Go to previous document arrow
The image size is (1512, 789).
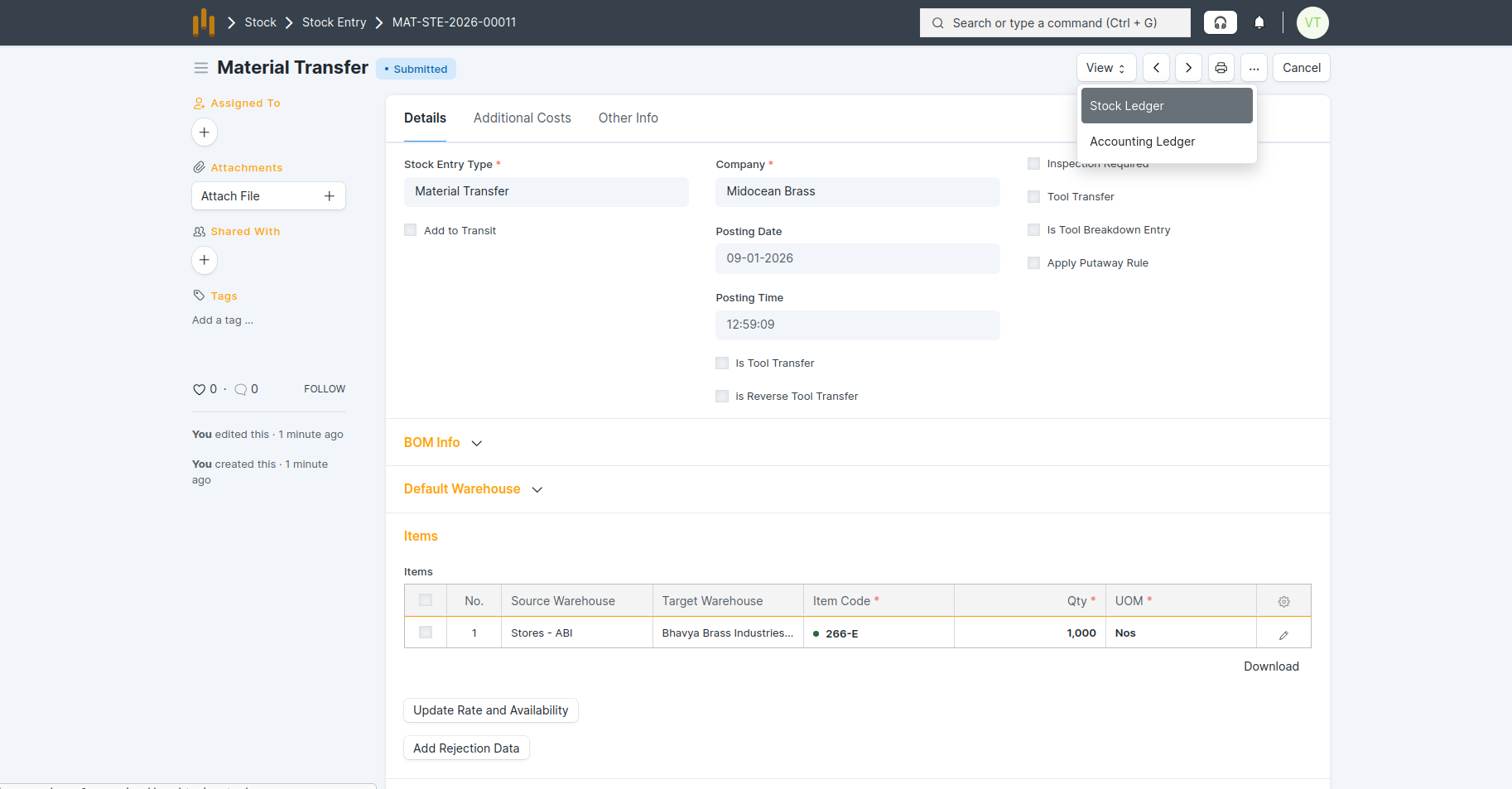[1156, 68]
